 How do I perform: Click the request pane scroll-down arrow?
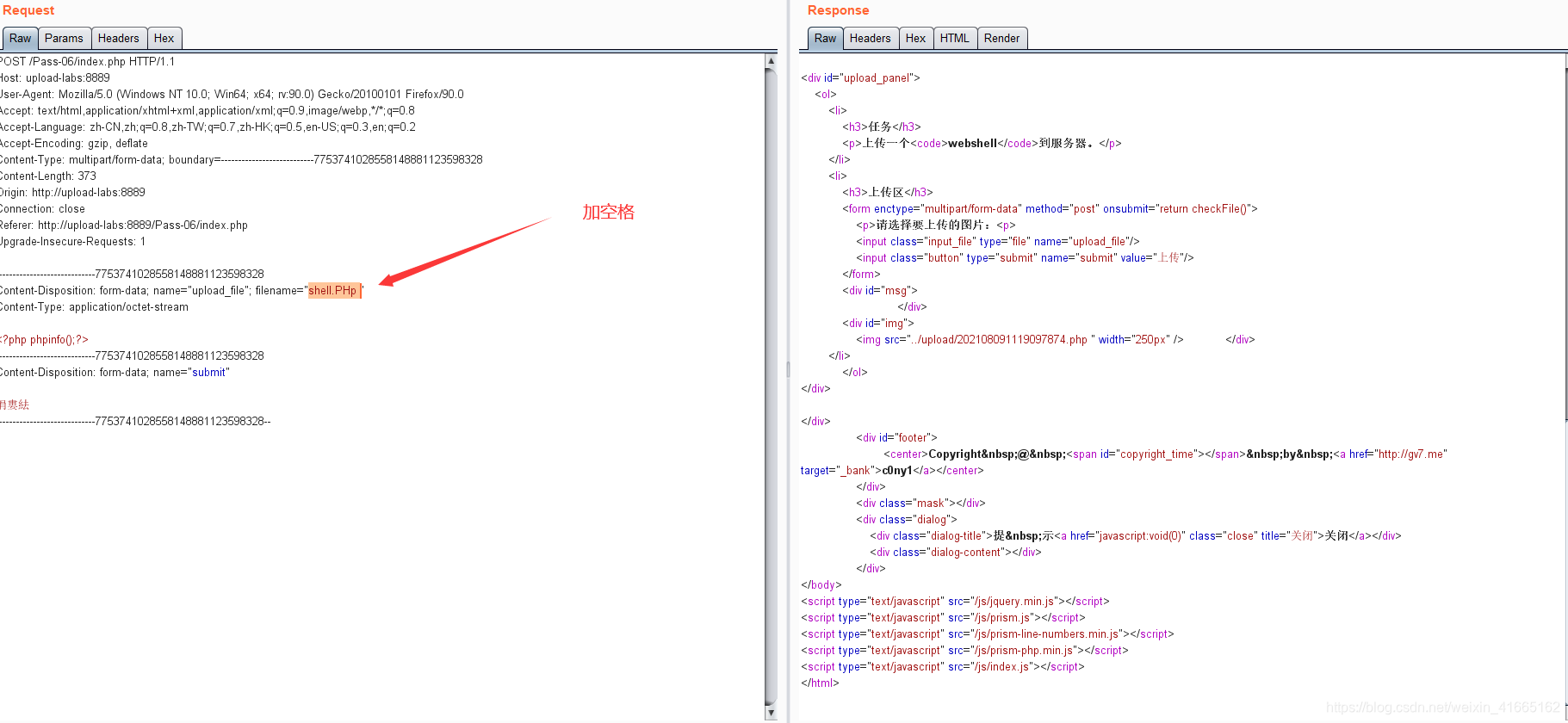click(771, 714)
